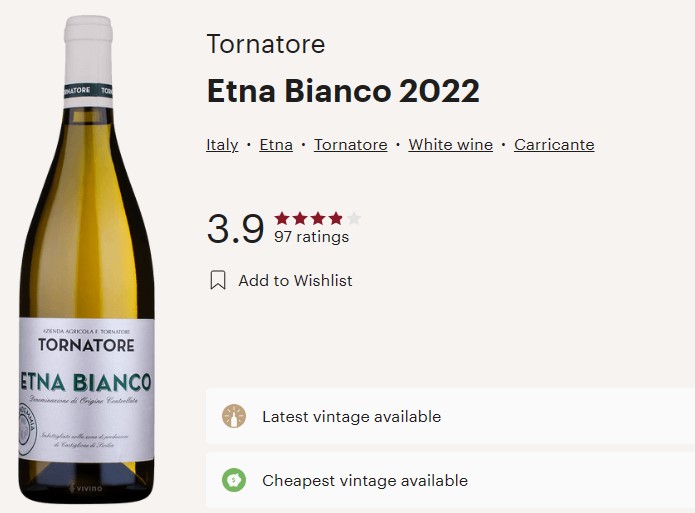Click the bookmark icon beside Add to Wishlist
Screen dimensions: 695x513
(x=218, y=281)
